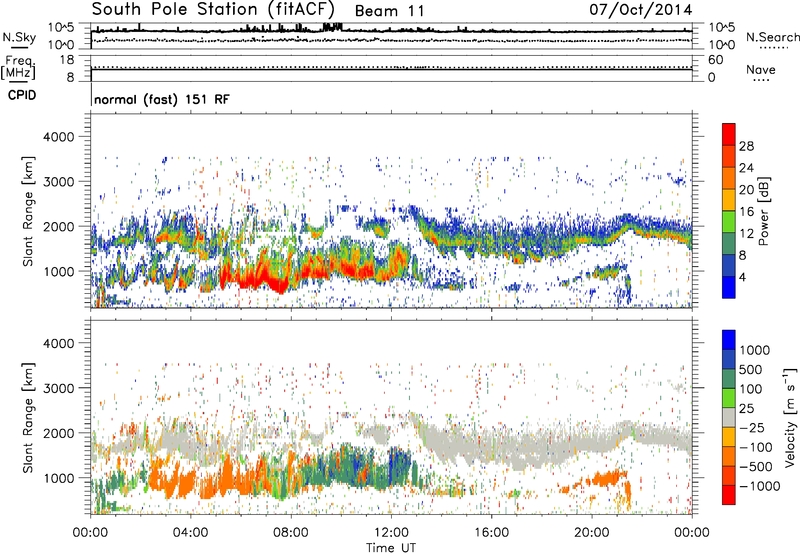The image size is (800, 554).
Task: Select the '12:00' time tick label
Action: (391, 533)
